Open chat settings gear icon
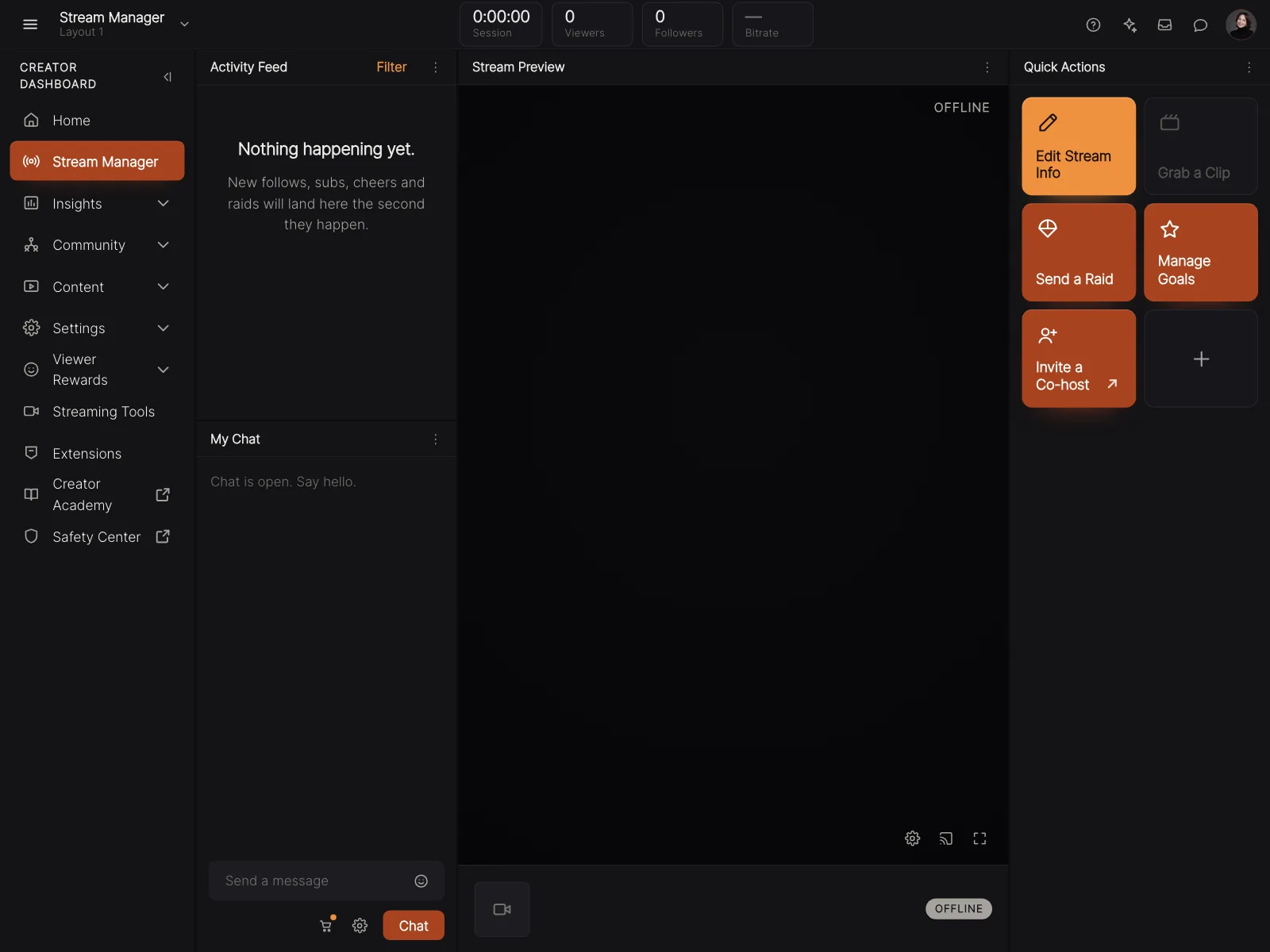Viewport: 1270px width, 952px height. 360,926
